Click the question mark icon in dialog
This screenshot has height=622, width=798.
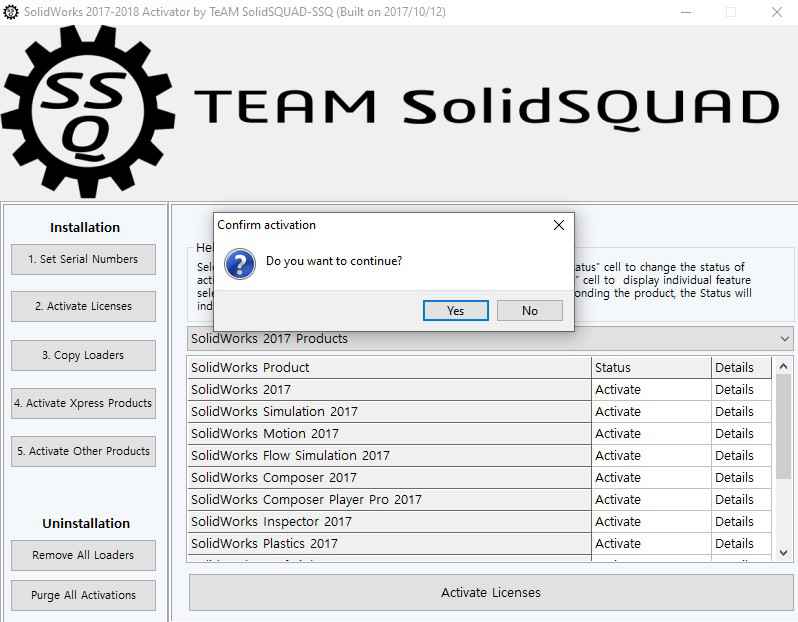point(239,264)
